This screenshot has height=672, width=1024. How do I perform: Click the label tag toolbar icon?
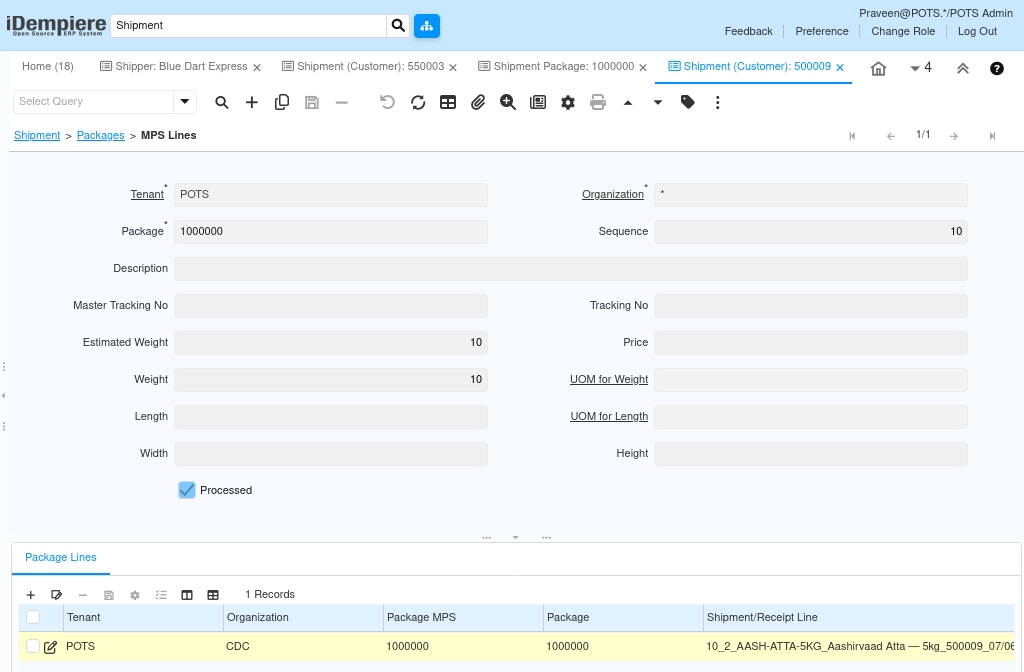point(688,102)
